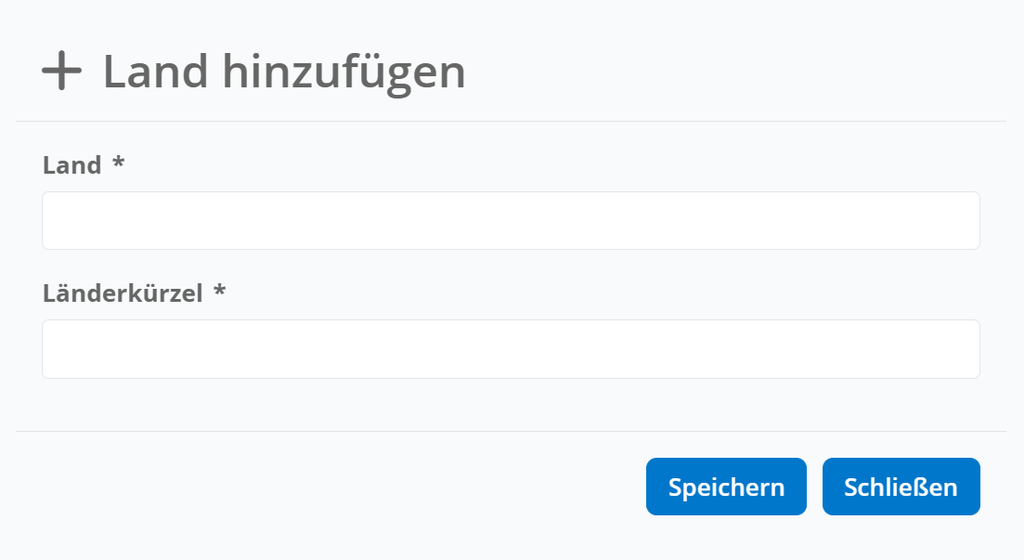Focus the Länderkürzel text field
The height and width of the screenshot is (560, 1024).
(x=511, y=349)
